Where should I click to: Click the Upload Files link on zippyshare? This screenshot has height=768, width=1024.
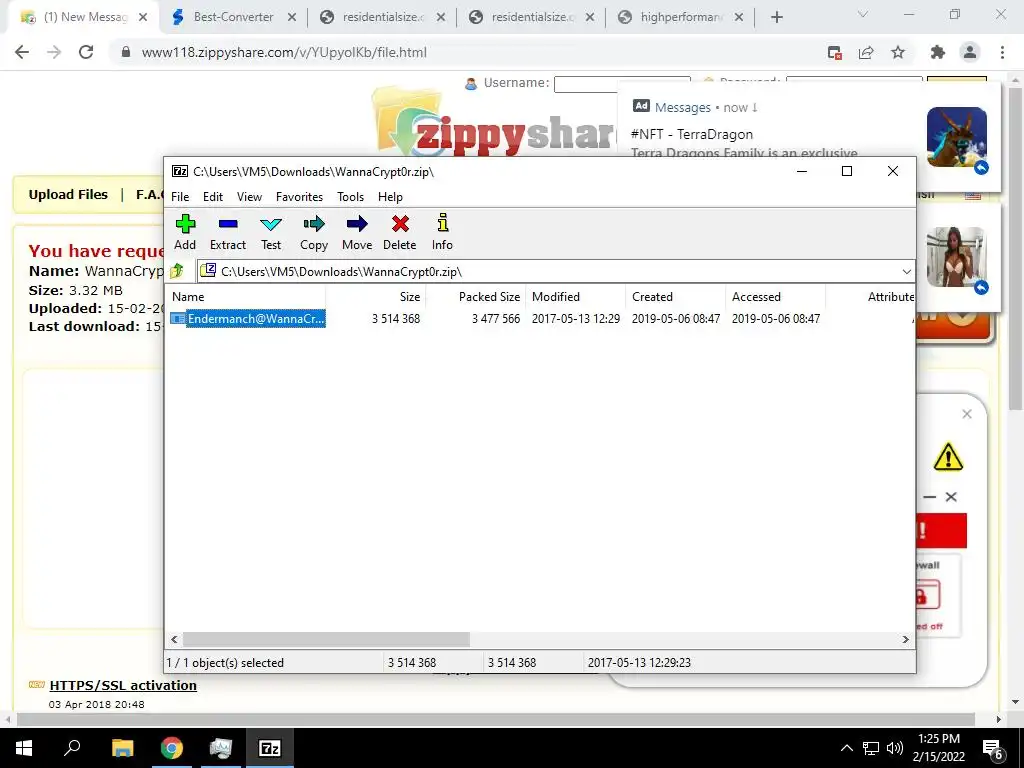pos(68,195)
